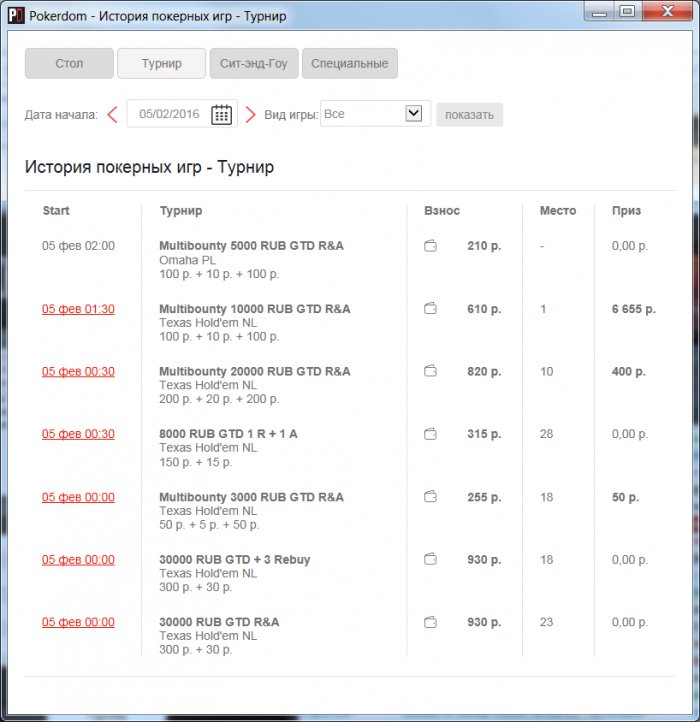
Task: Minimize the Pokerdom window
Action: (x=599, y=12)
